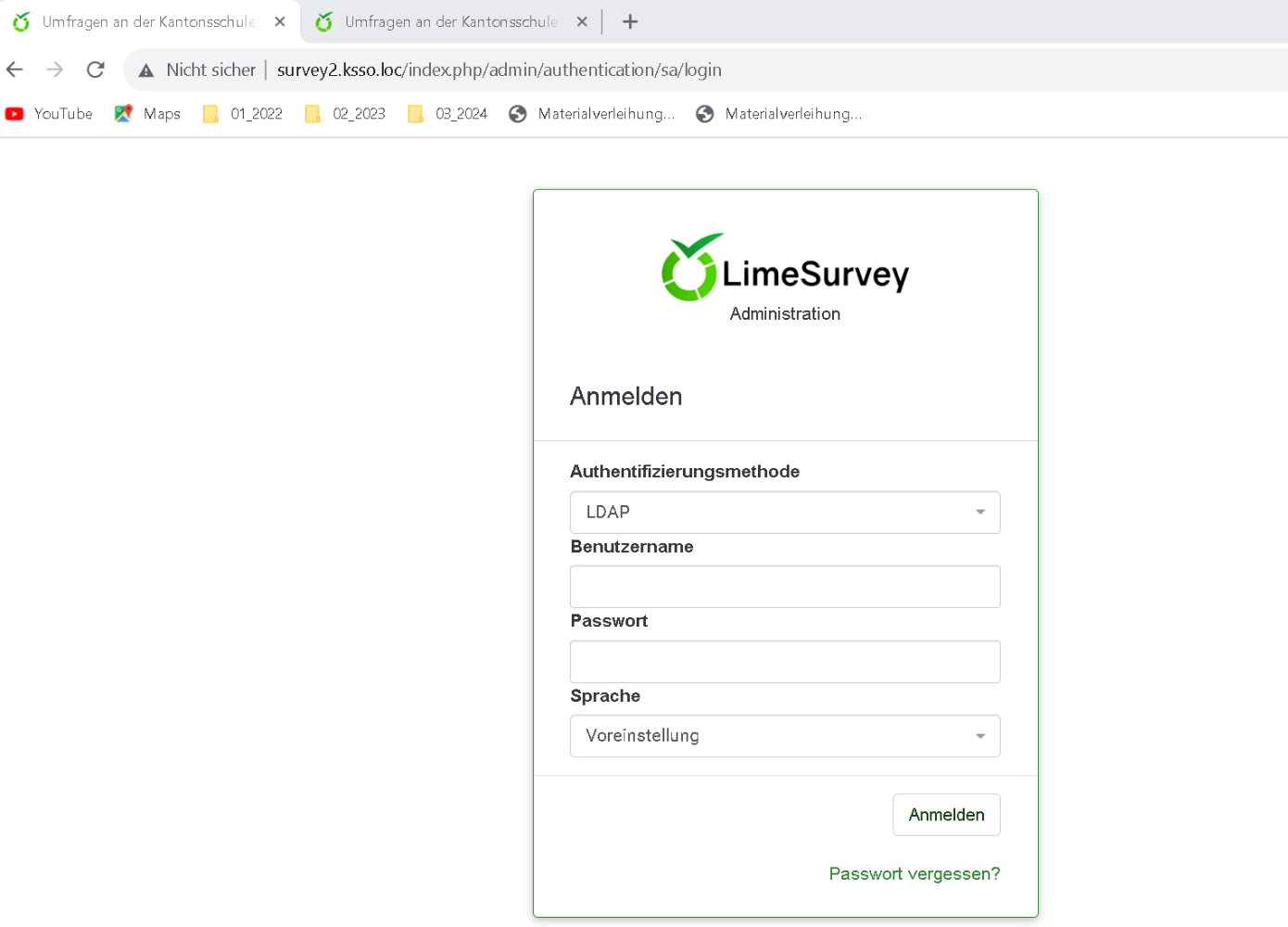This screenshot has width=1288, height=927.
Task: Open the 02_2023 bookmark folder
Action: click(346, 114)
